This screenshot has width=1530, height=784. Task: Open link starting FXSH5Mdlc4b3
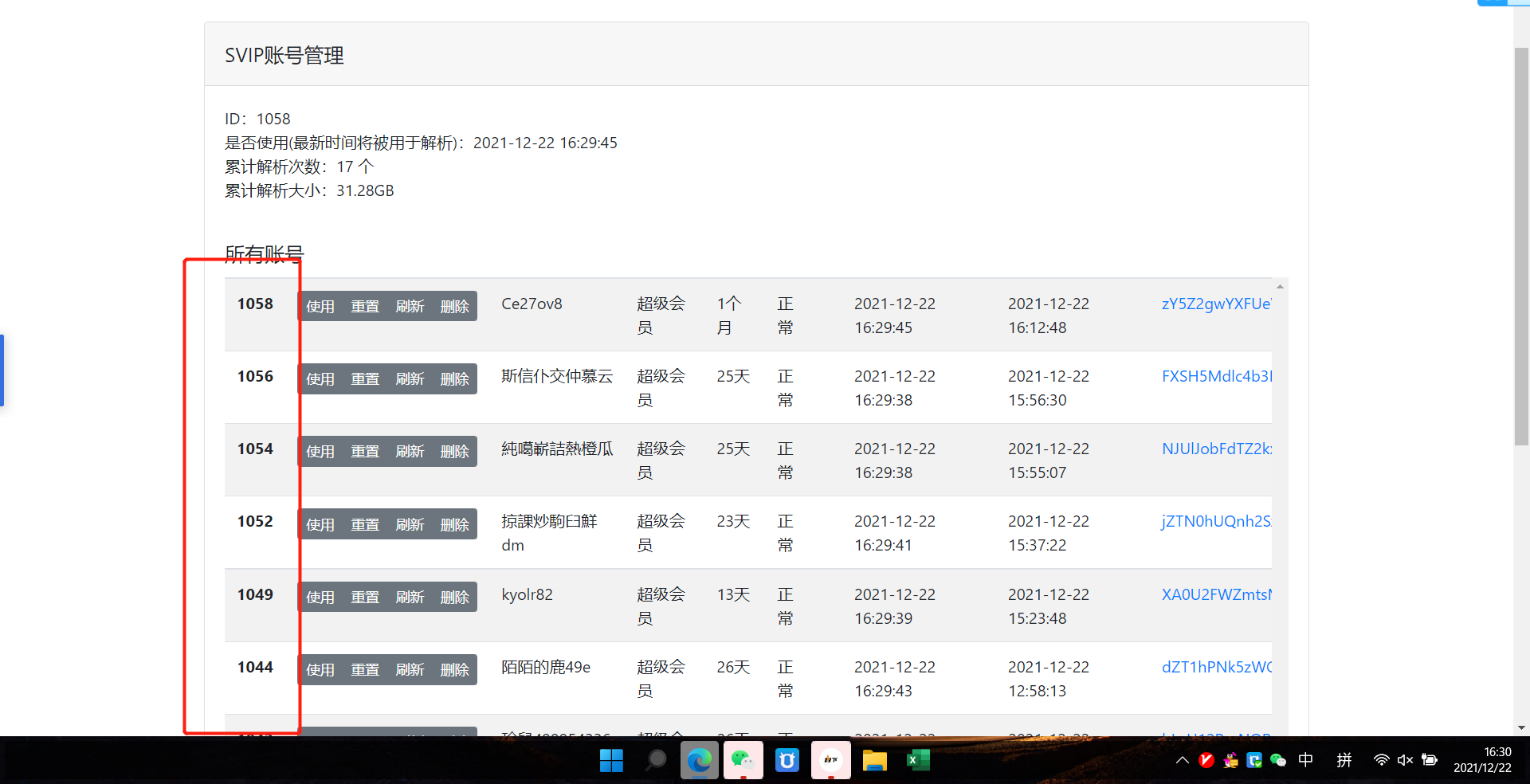[1216, 376]
